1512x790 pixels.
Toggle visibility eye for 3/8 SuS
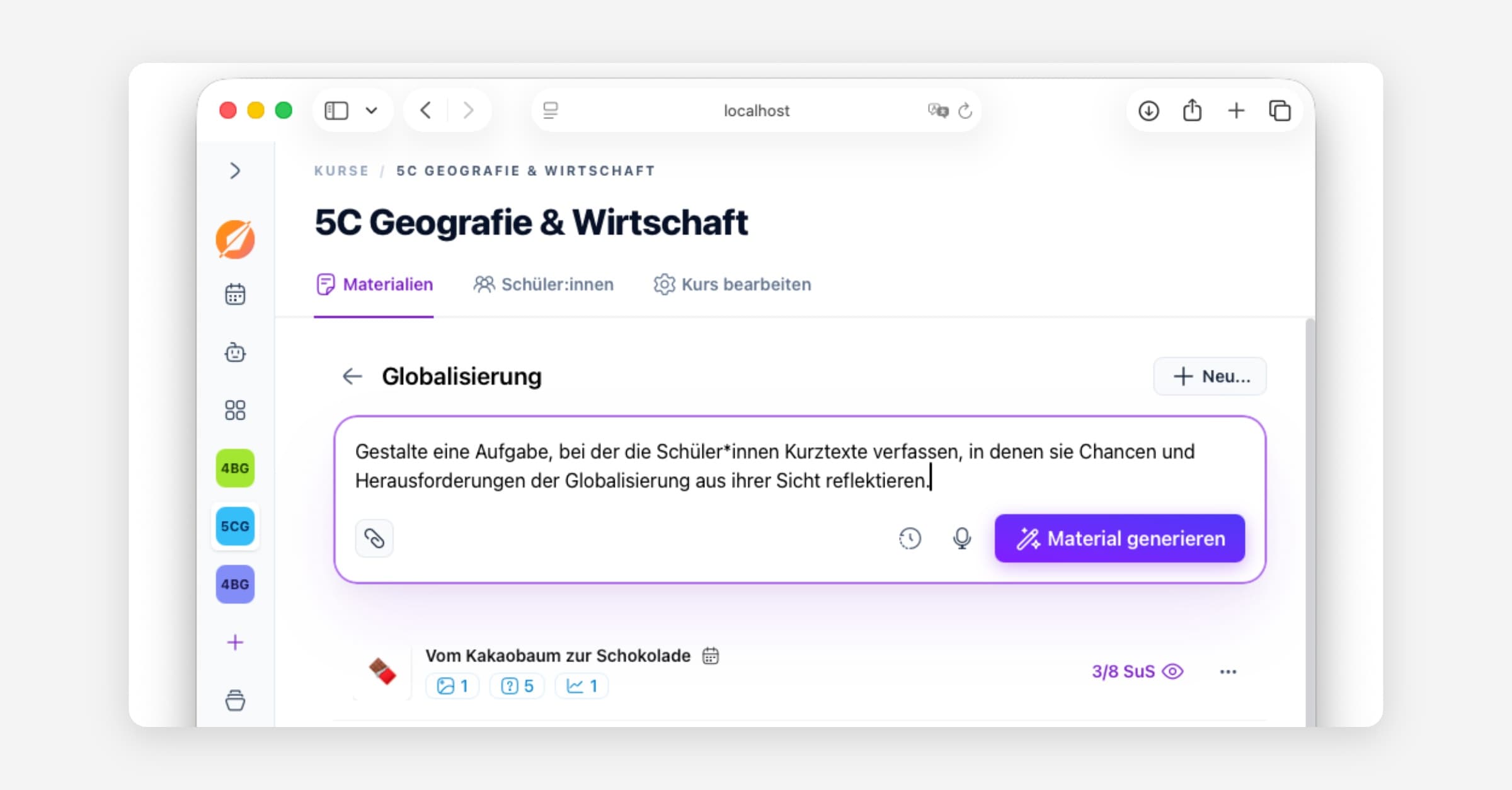point(1172,672)
